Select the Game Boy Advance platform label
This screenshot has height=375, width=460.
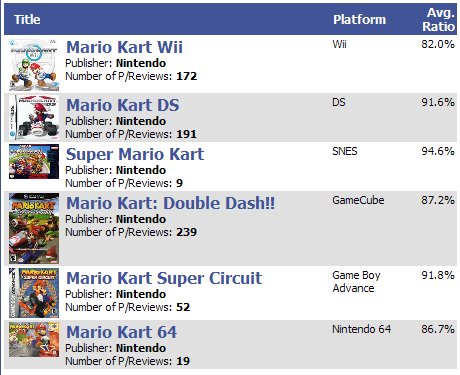tap(356, 282)
